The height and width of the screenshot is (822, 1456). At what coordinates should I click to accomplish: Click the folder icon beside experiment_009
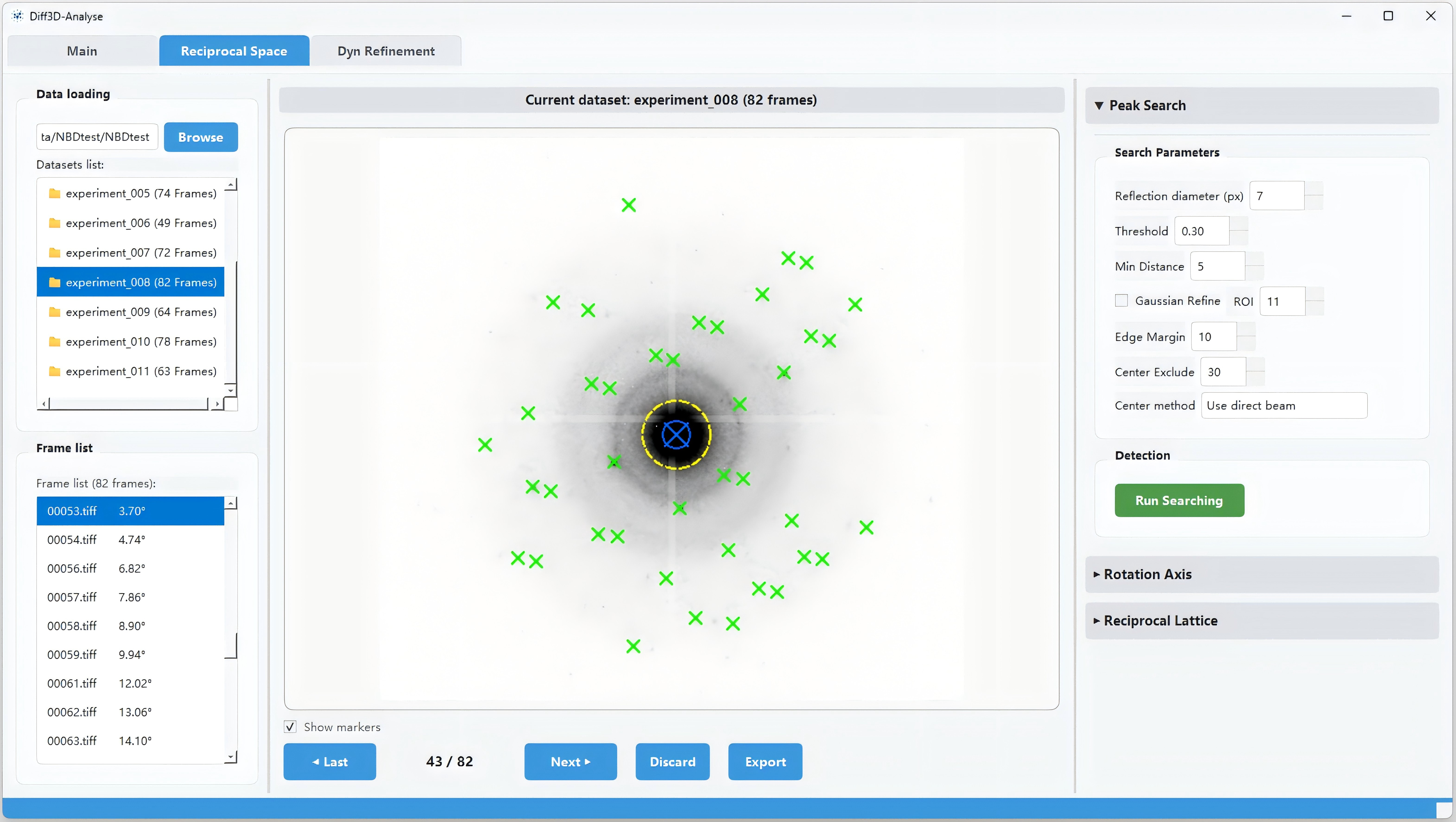54,312
